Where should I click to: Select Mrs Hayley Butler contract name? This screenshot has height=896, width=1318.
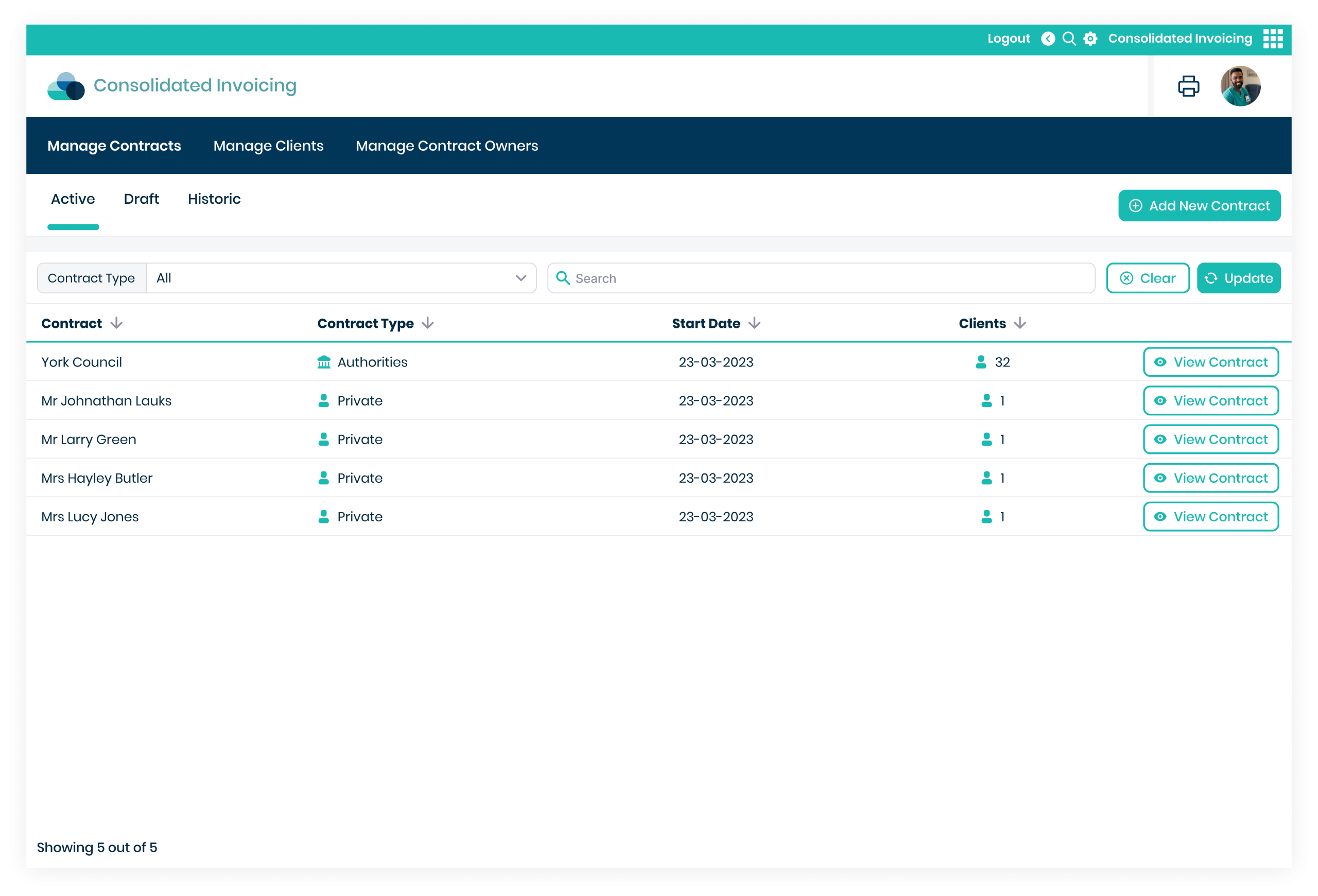tap(97, 478)
